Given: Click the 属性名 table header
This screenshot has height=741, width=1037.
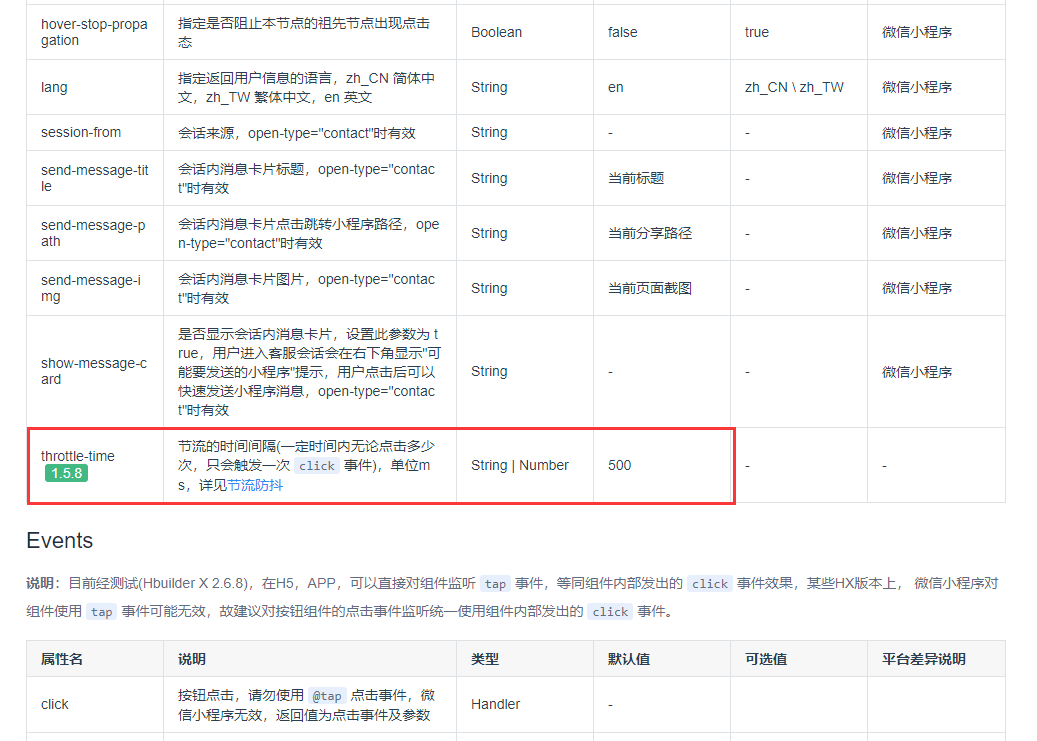Looking at the screenshot, I should coord(64,658).
